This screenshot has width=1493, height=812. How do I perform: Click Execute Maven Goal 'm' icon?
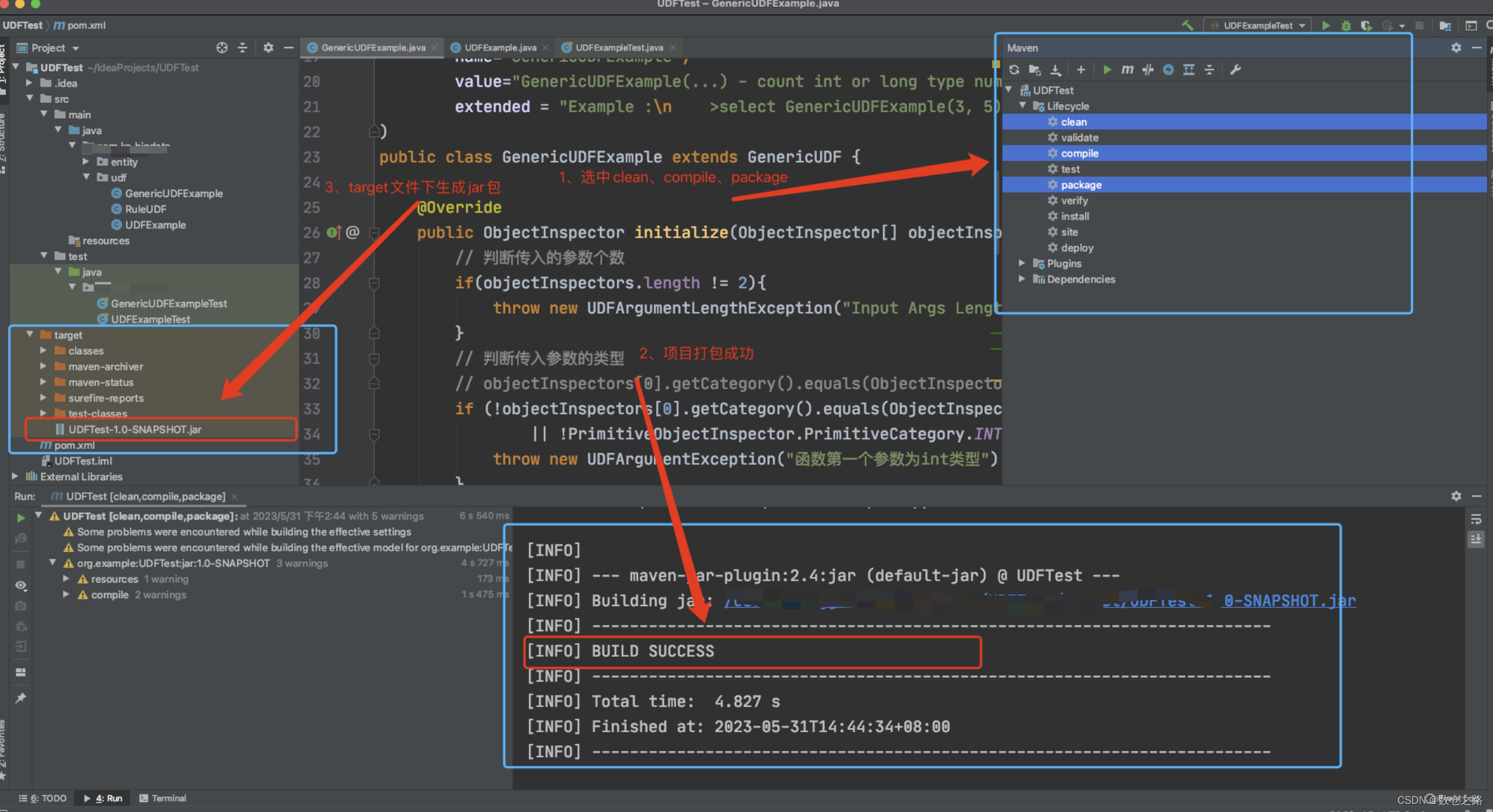click(x=1127, y=70)
